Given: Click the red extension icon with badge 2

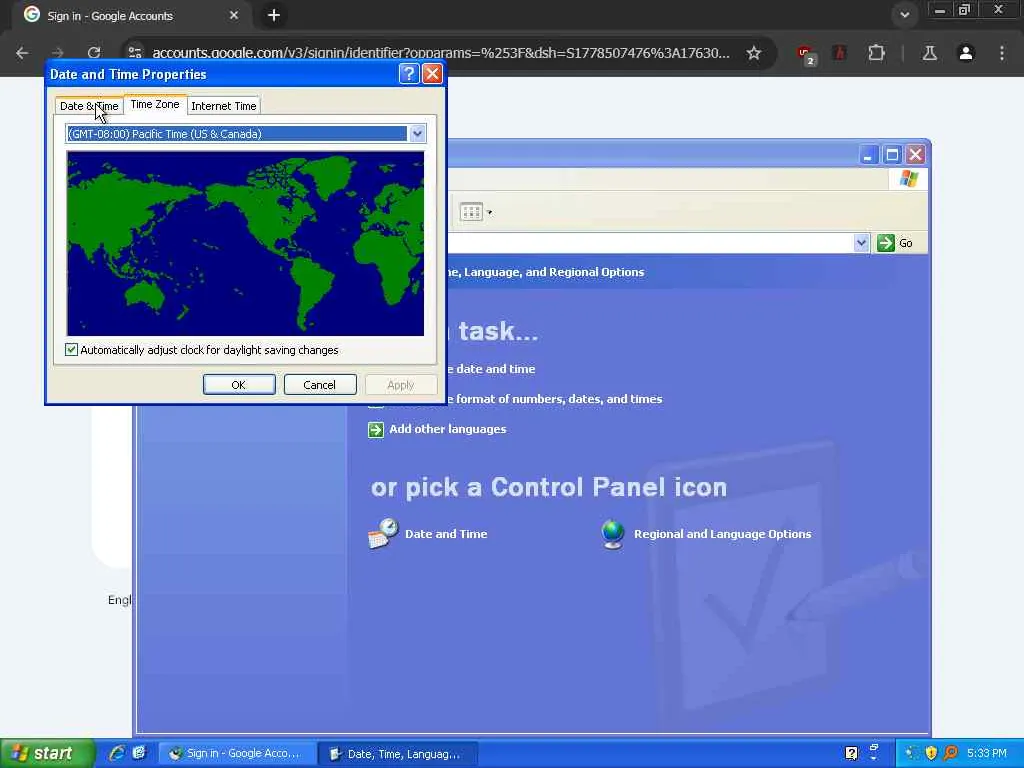Looking at the screenshot, I should pyautogui.click(x=806, y=54).
